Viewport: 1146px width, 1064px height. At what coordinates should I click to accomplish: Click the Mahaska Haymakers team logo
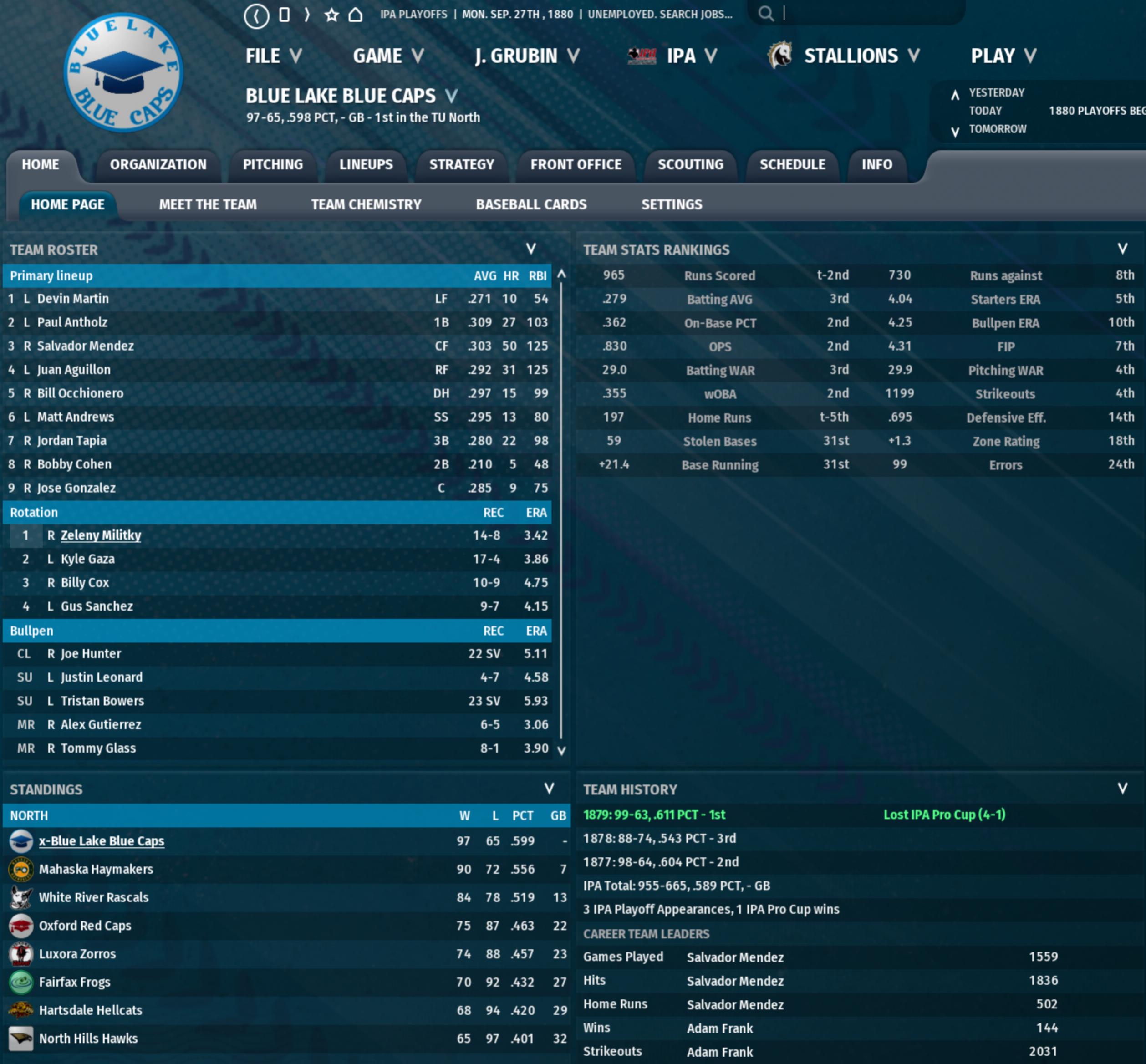(x=21, y=869)
